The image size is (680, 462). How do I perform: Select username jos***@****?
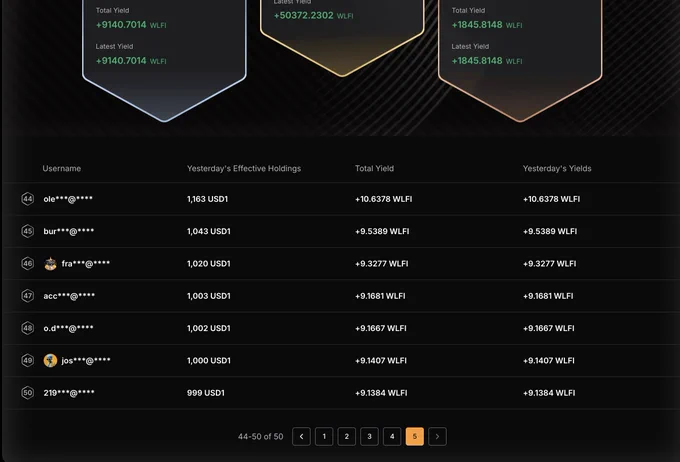pos(86,360)
